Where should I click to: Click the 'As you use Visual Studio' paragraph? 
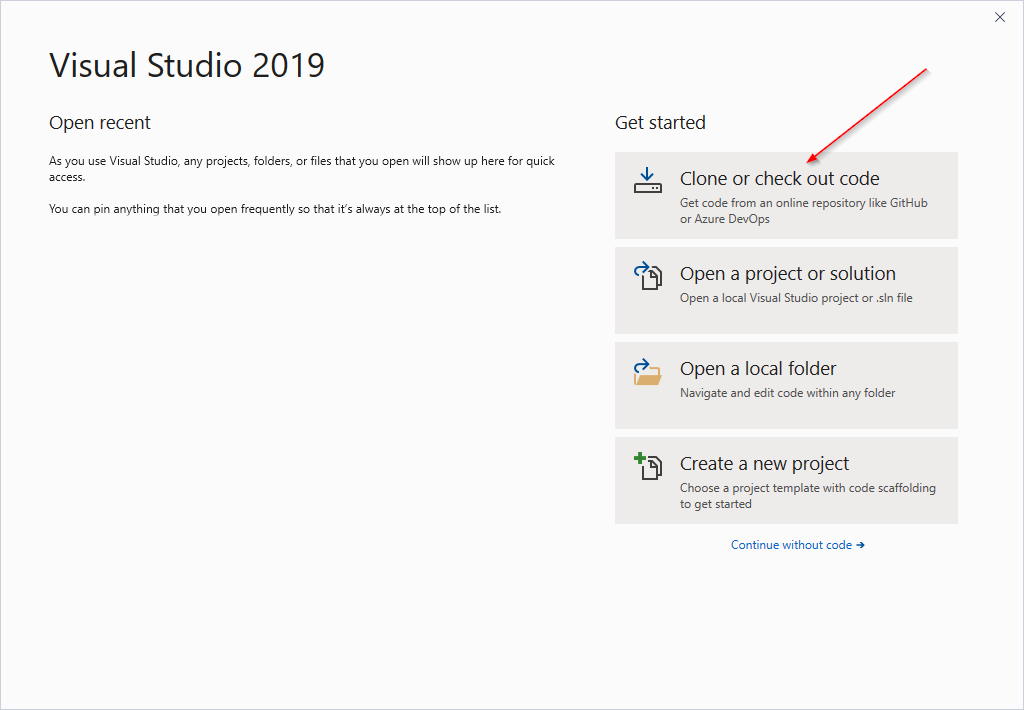(301, 168)
